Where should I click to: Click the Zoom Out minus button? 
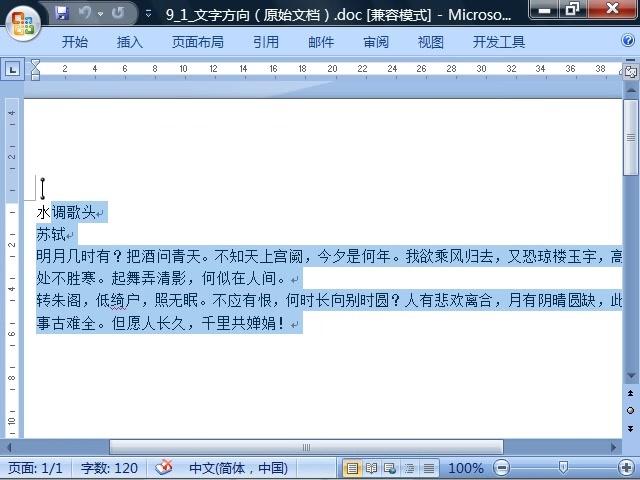[x=502, y=467]
